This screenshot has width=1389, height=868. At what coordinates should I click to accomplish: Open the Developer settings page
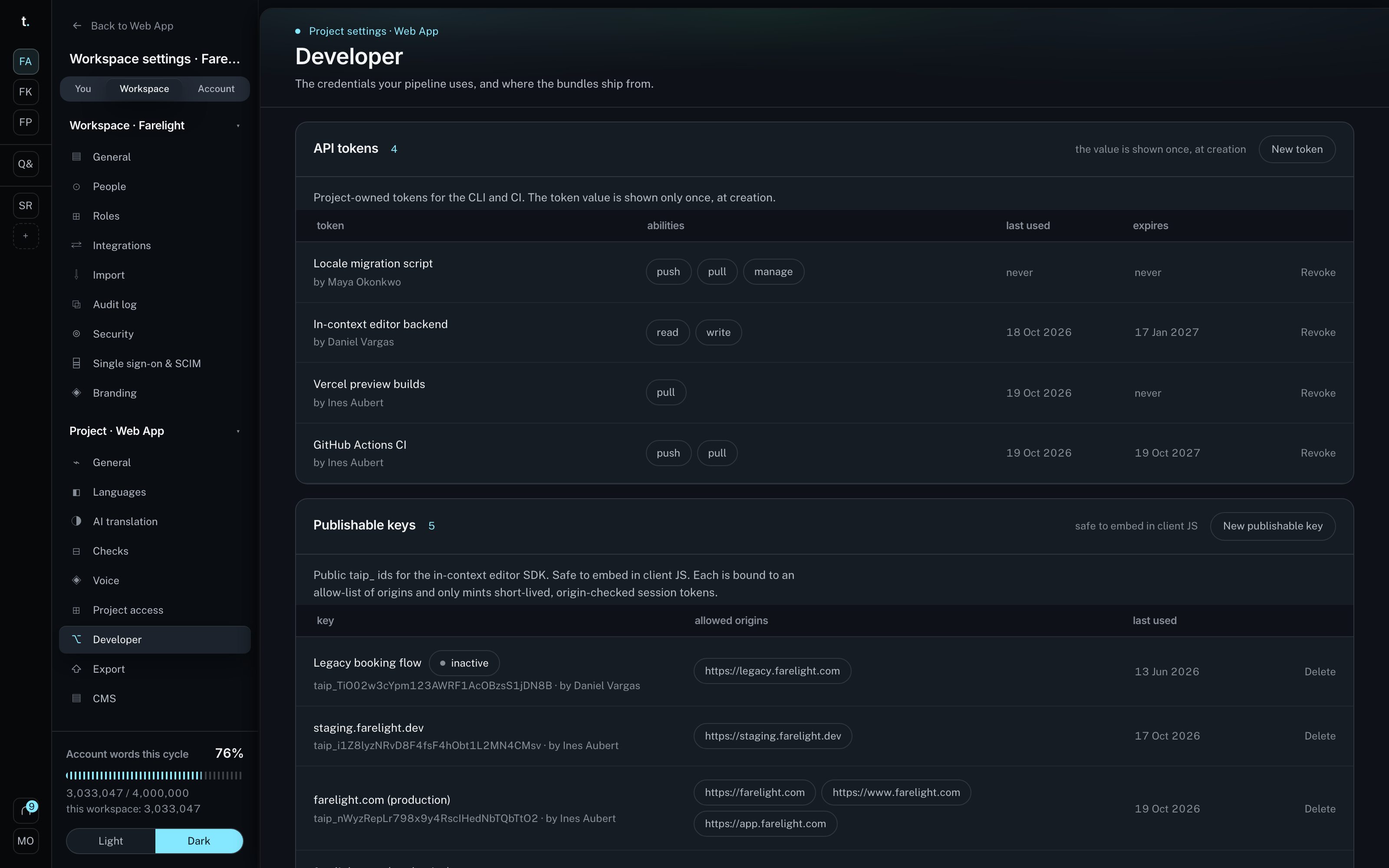coord(155,640)
